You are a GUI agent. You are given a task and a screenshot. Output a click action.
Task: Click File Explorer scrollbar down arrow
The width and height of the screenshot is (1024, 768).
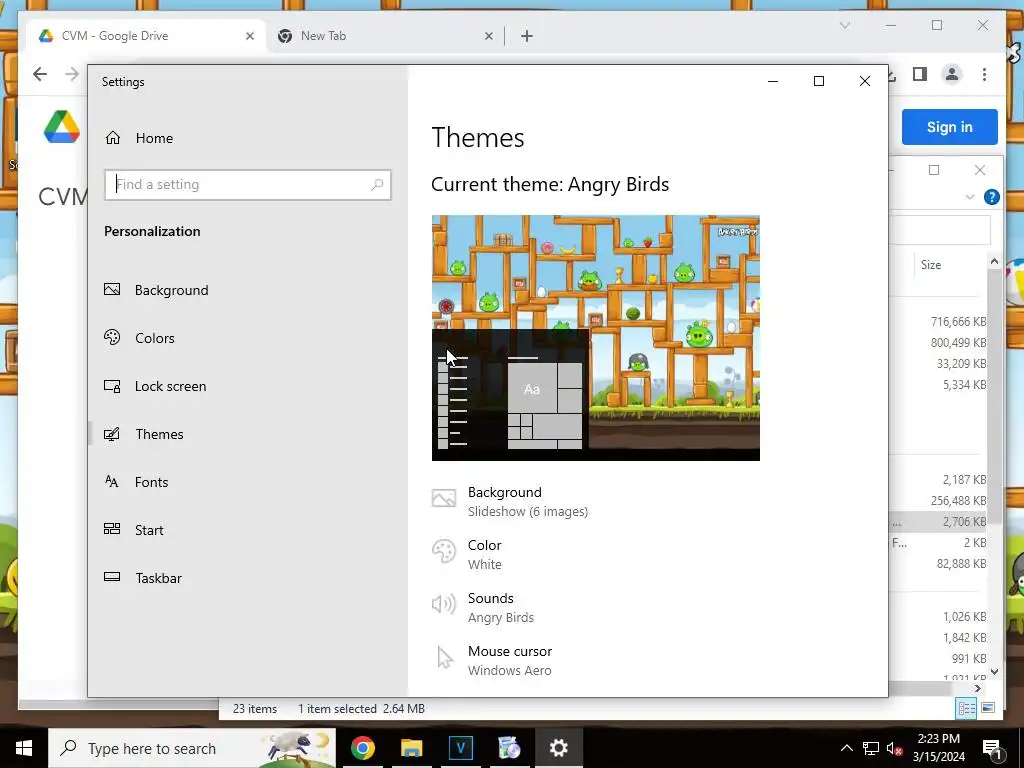(x=994, y=671)
